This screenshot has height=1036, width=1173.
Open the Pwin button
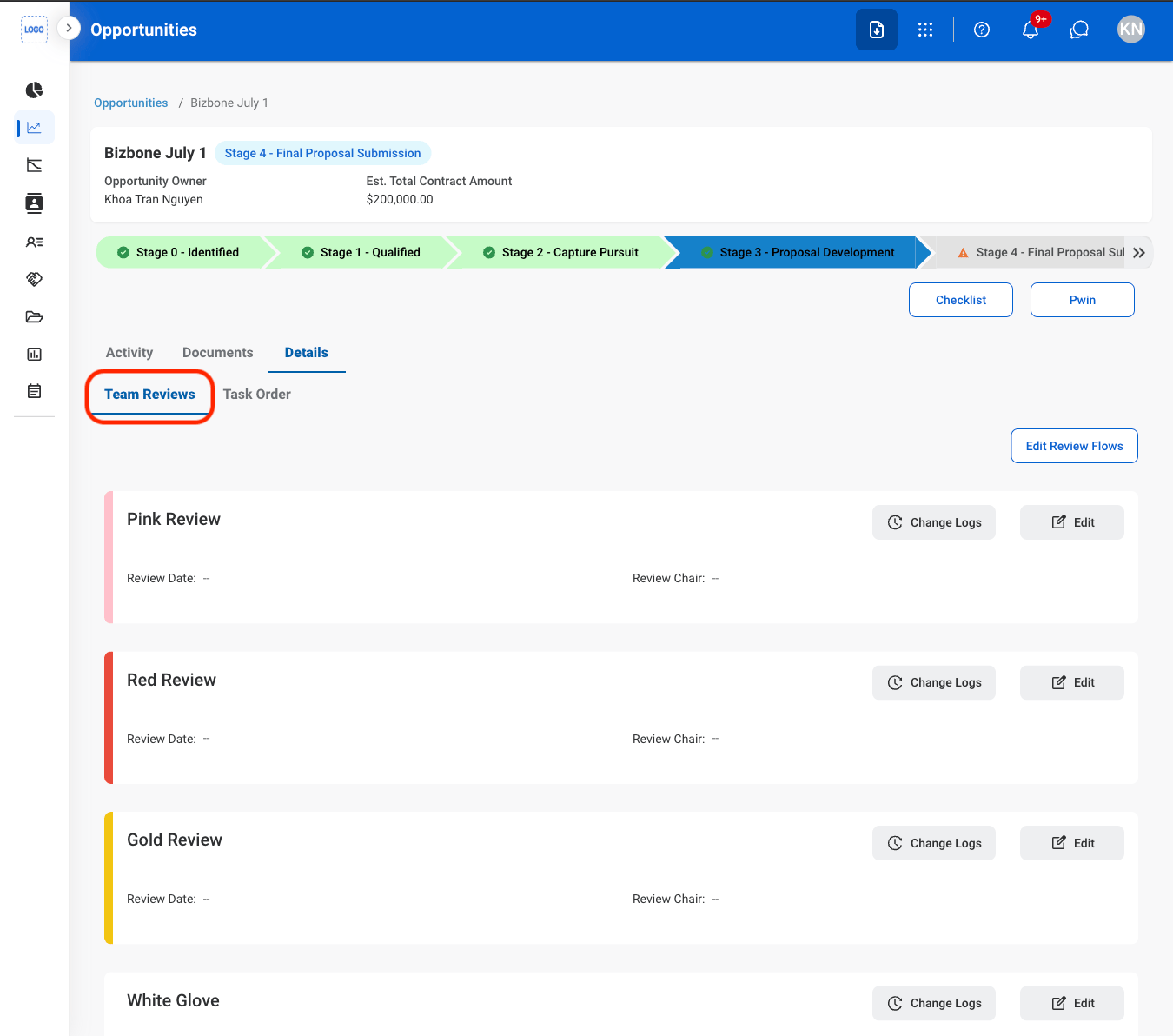pyautogui.click(x=1083, y=300)
